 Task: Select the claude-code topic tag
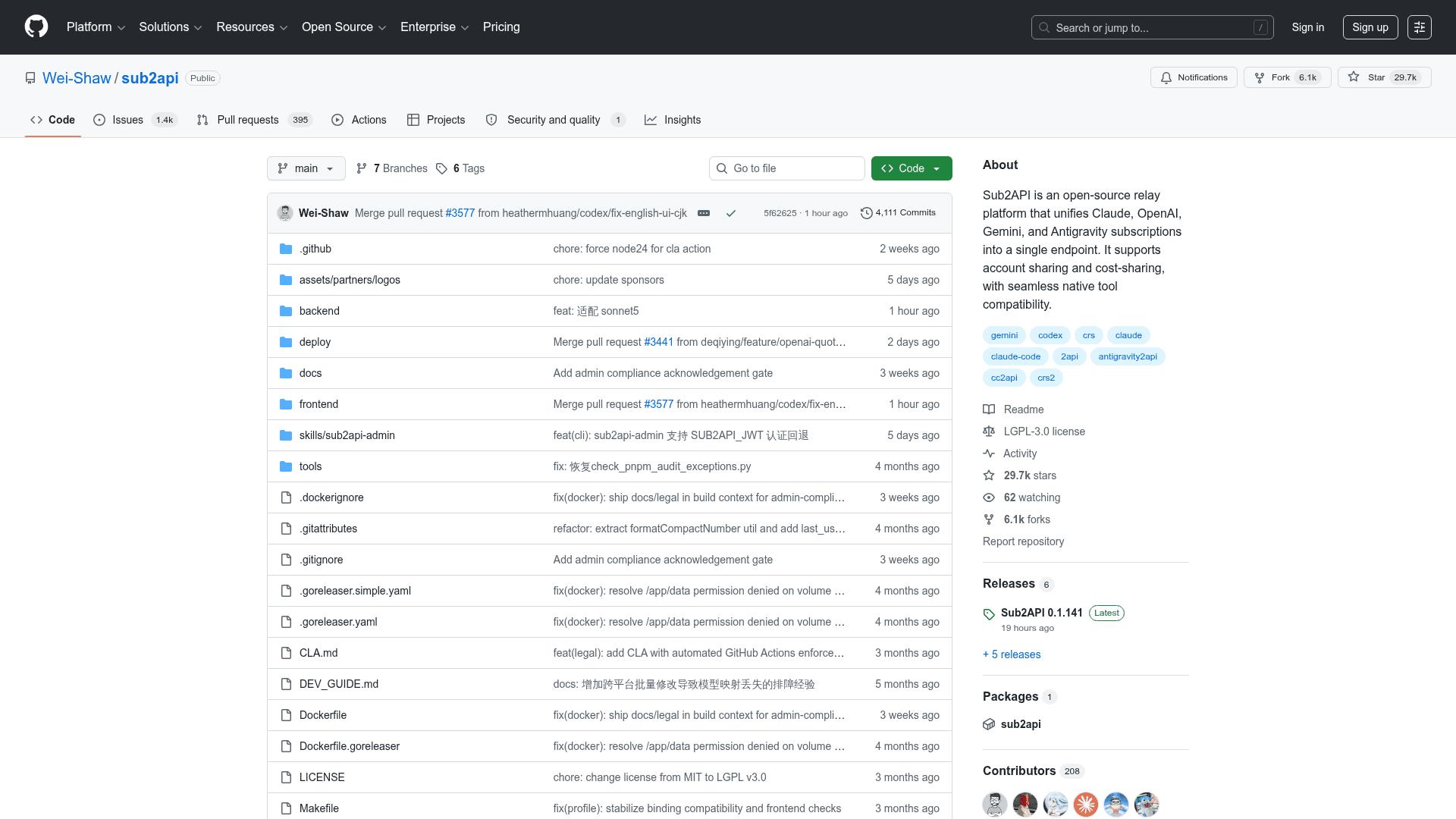click(x=1015, y=356)
